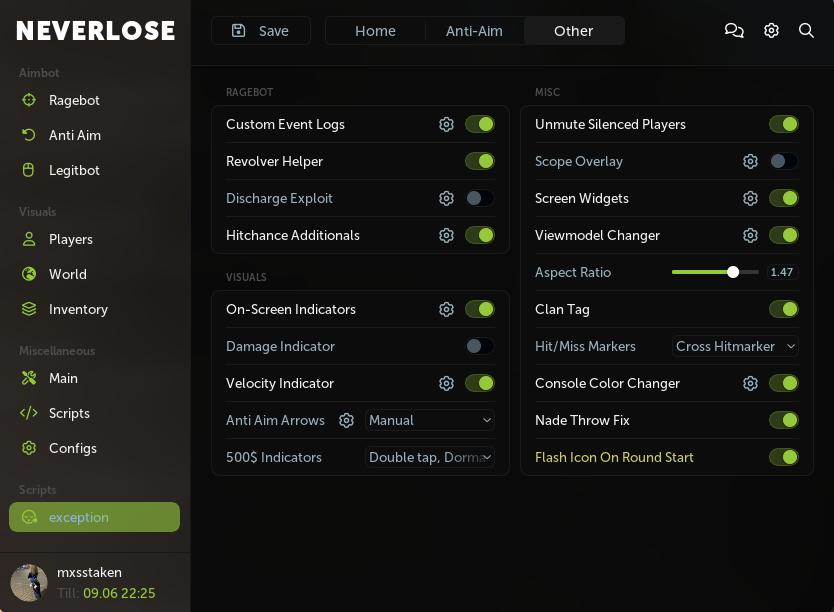Open the chat messages icon

coord(734,31)
